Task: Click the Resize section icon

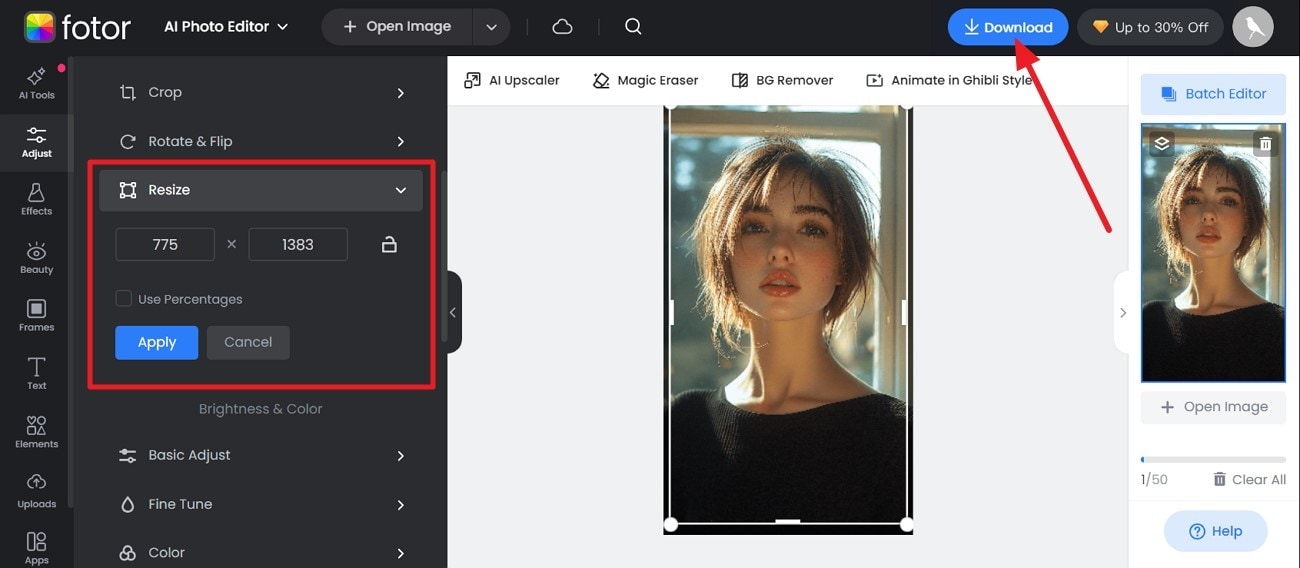Action: 128,190
